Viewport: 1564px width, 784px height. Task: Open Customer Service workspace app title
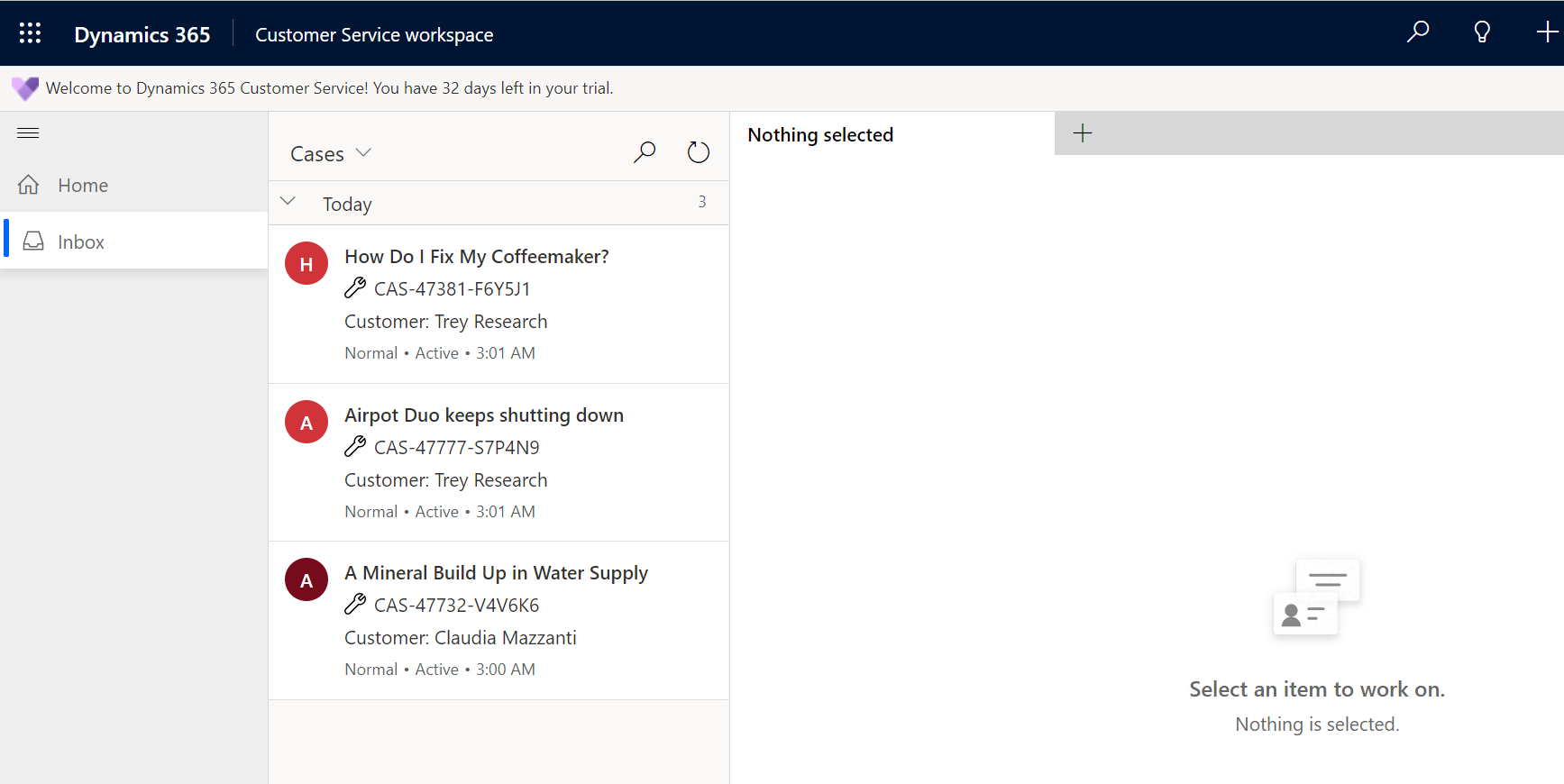(x=374, y=34)
